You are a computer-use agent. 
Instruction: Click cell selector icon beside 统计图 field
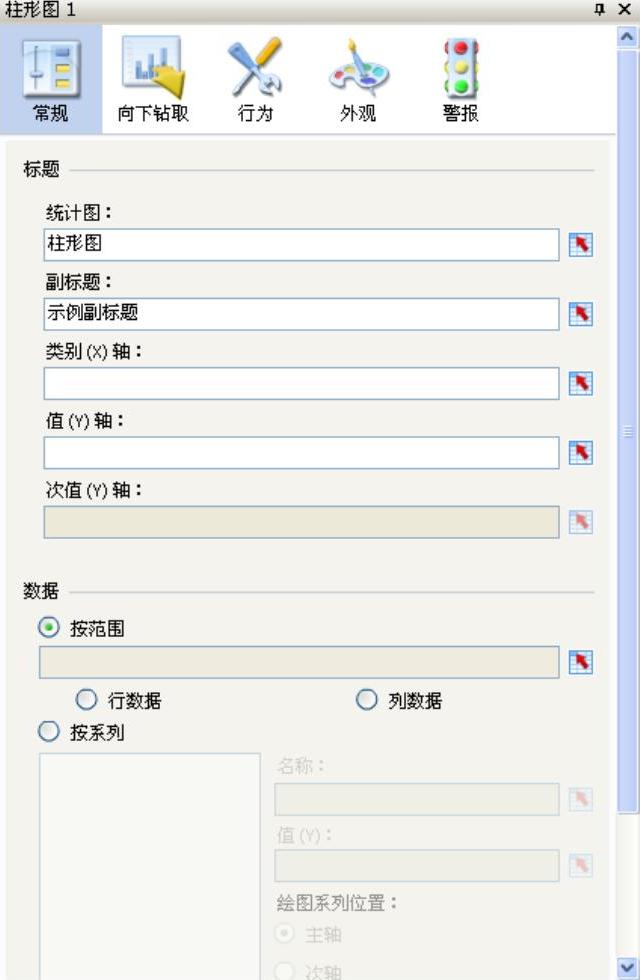pyautogui.click(x=580, y=245)
